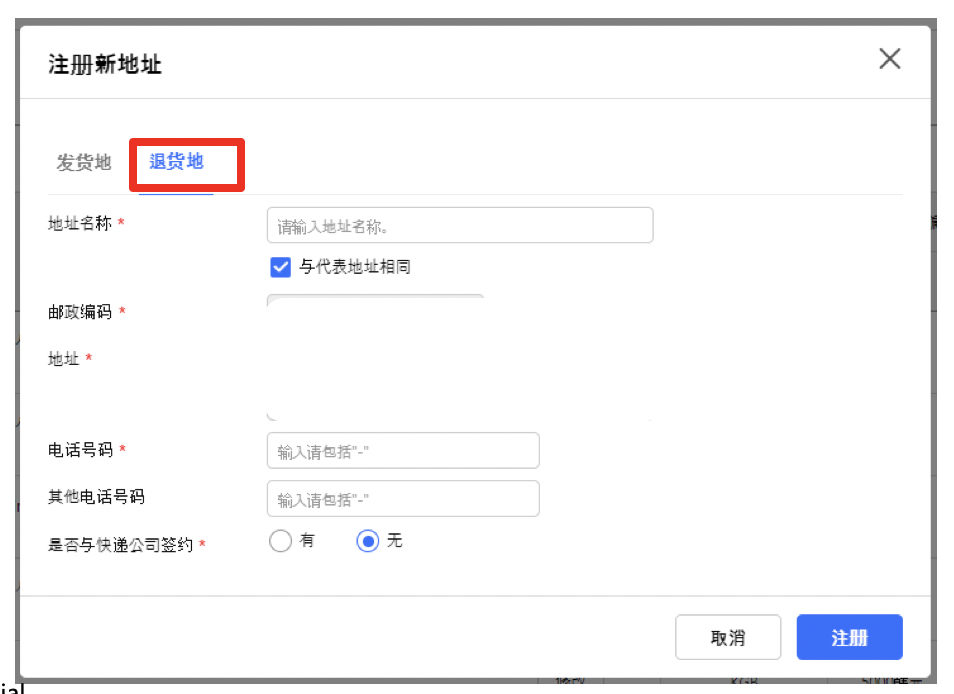Viewport: 954px width, 694px height.
Task: Click the 其他电话号码 field label
Action: [x=89, y=498]
